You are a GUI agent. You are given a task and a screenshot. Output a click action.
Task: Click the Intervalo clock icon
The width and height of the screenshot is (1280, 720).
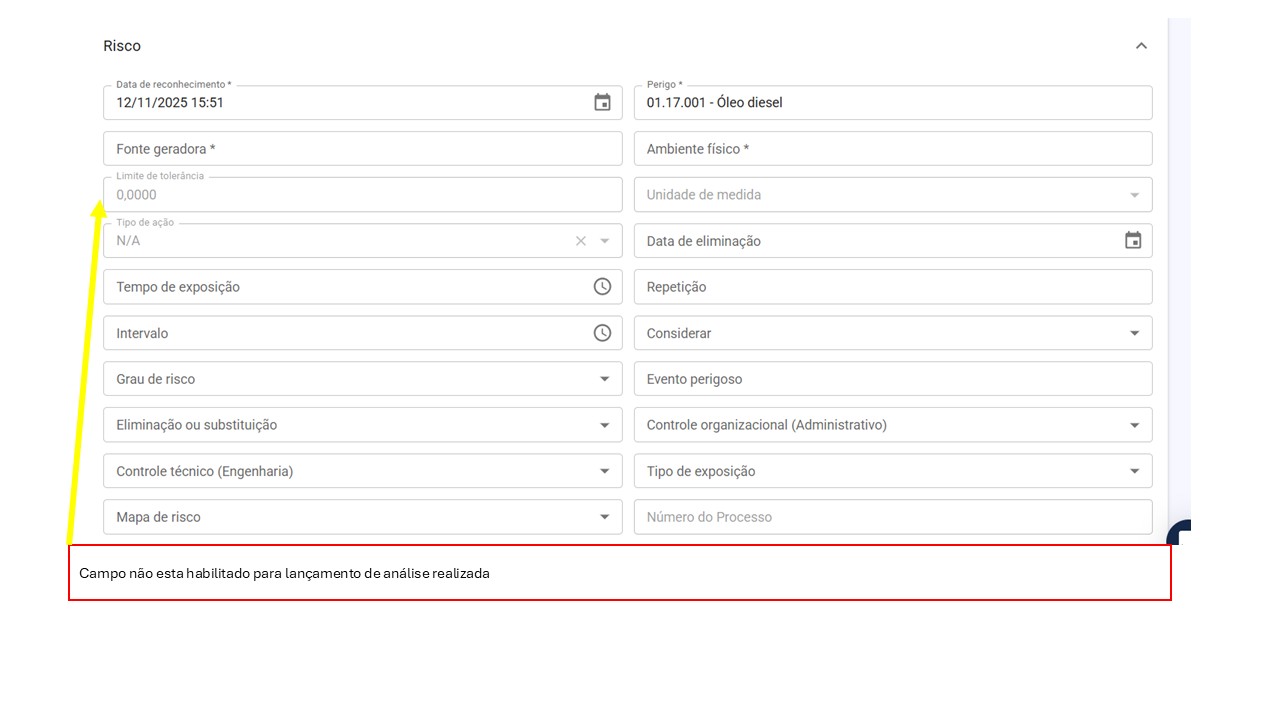pyautogui.click(x=602, y=333)
